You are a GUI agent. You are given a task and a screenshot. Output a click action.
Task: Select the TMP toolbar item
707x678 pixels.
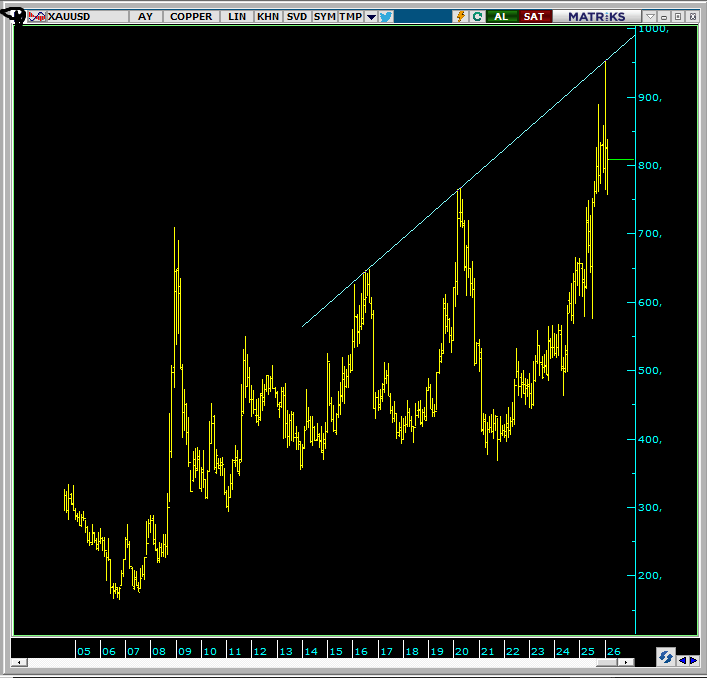tap(350, 17)
